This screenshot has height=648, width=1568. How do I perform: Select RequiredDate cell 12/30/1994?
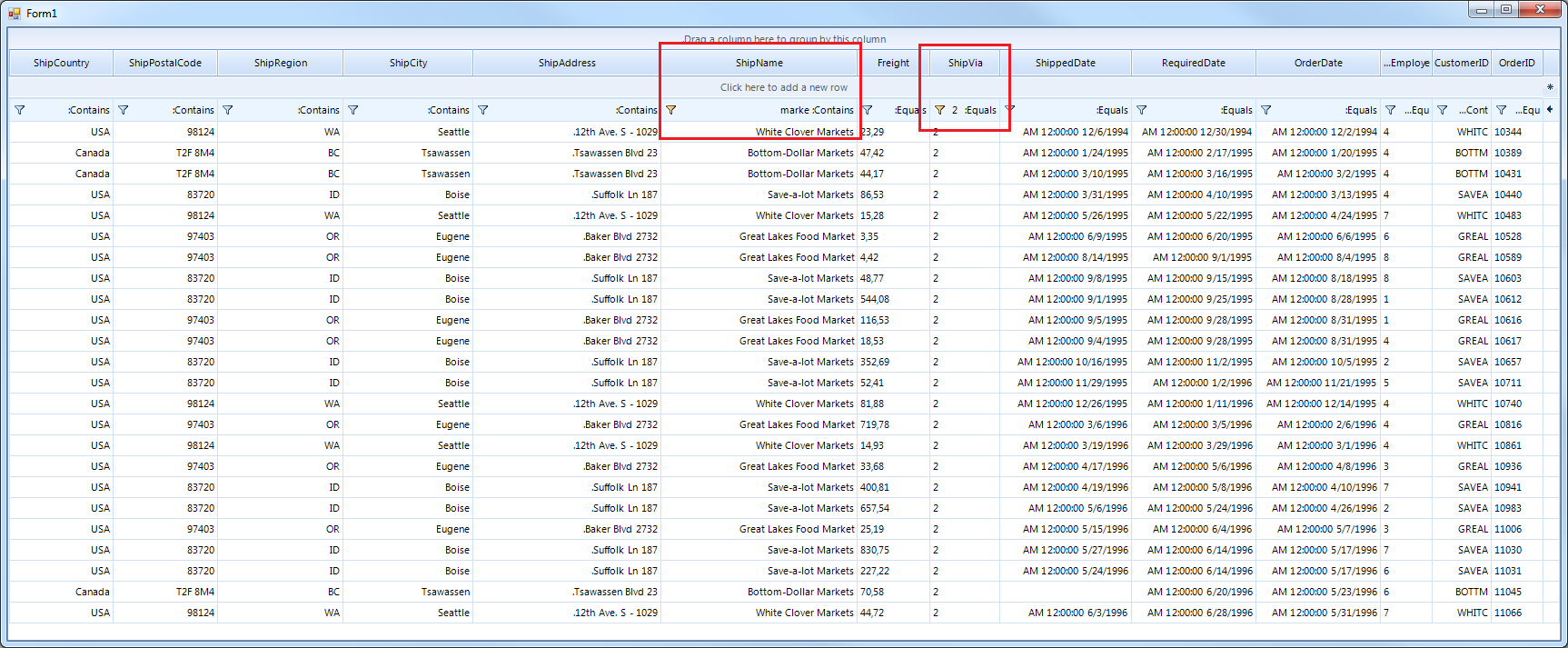tap(1194, 132)
